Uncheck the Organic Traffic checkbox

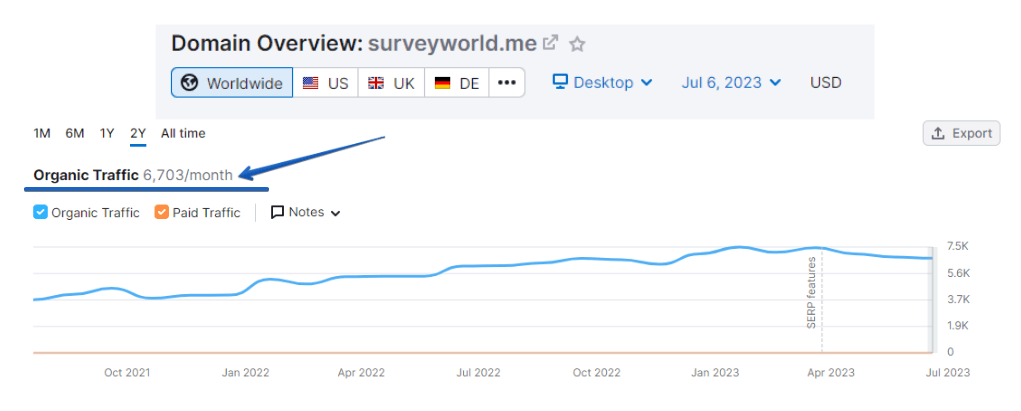[40, 212]
